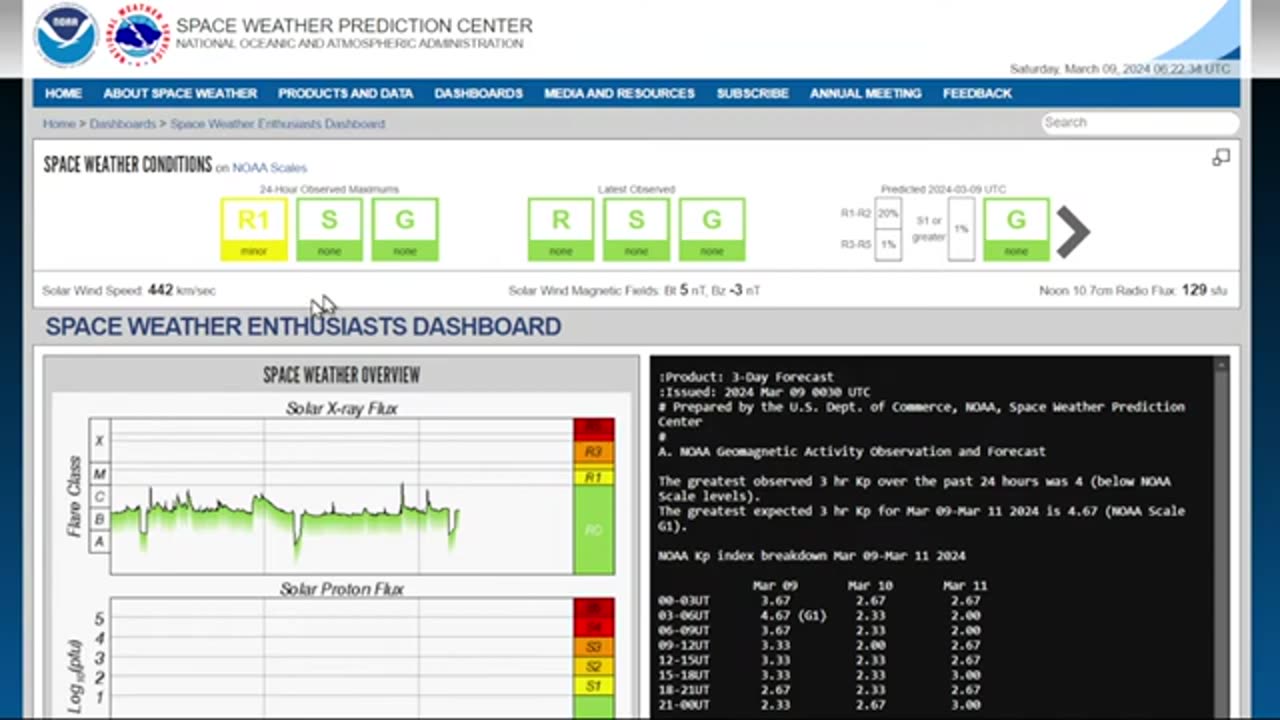Click the Space Weather Enthusiasts Dashboard title
The width and height of the screenshot is (1280, 720).
303,326
